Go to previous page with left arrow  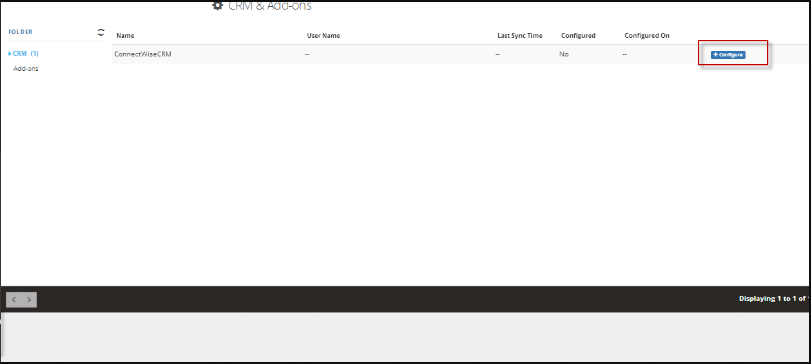click(14, 299)
